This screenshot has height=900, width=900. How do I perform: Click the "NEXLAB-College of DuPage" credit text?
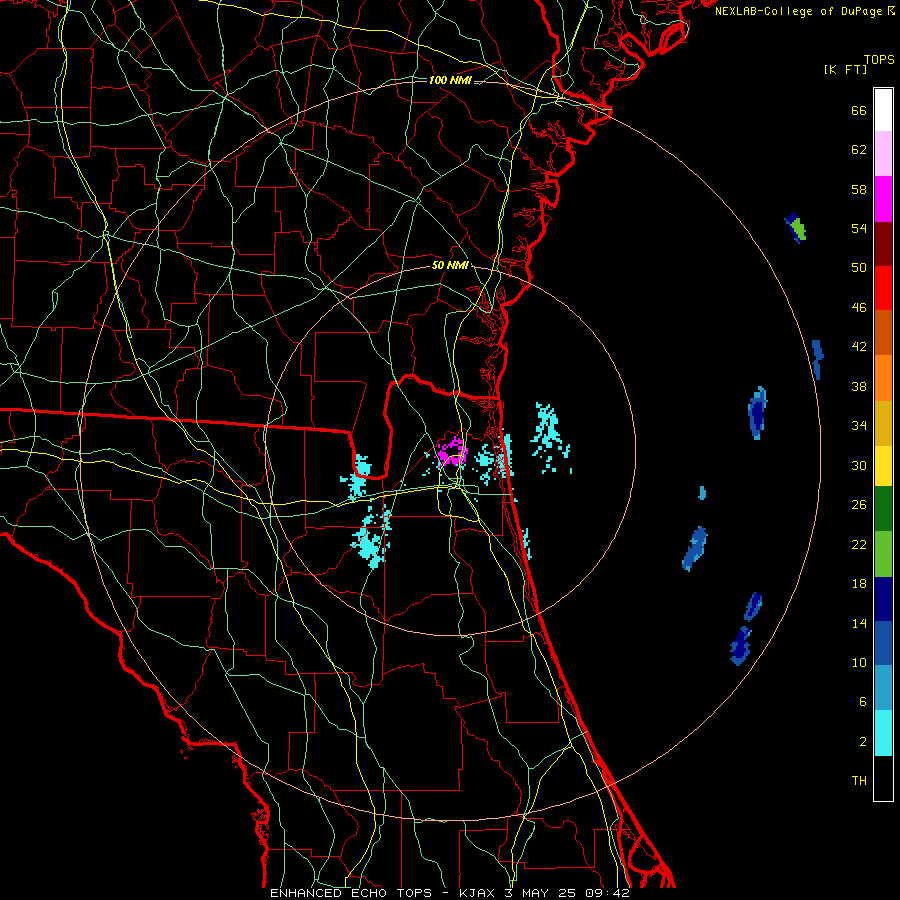[799, 11]
